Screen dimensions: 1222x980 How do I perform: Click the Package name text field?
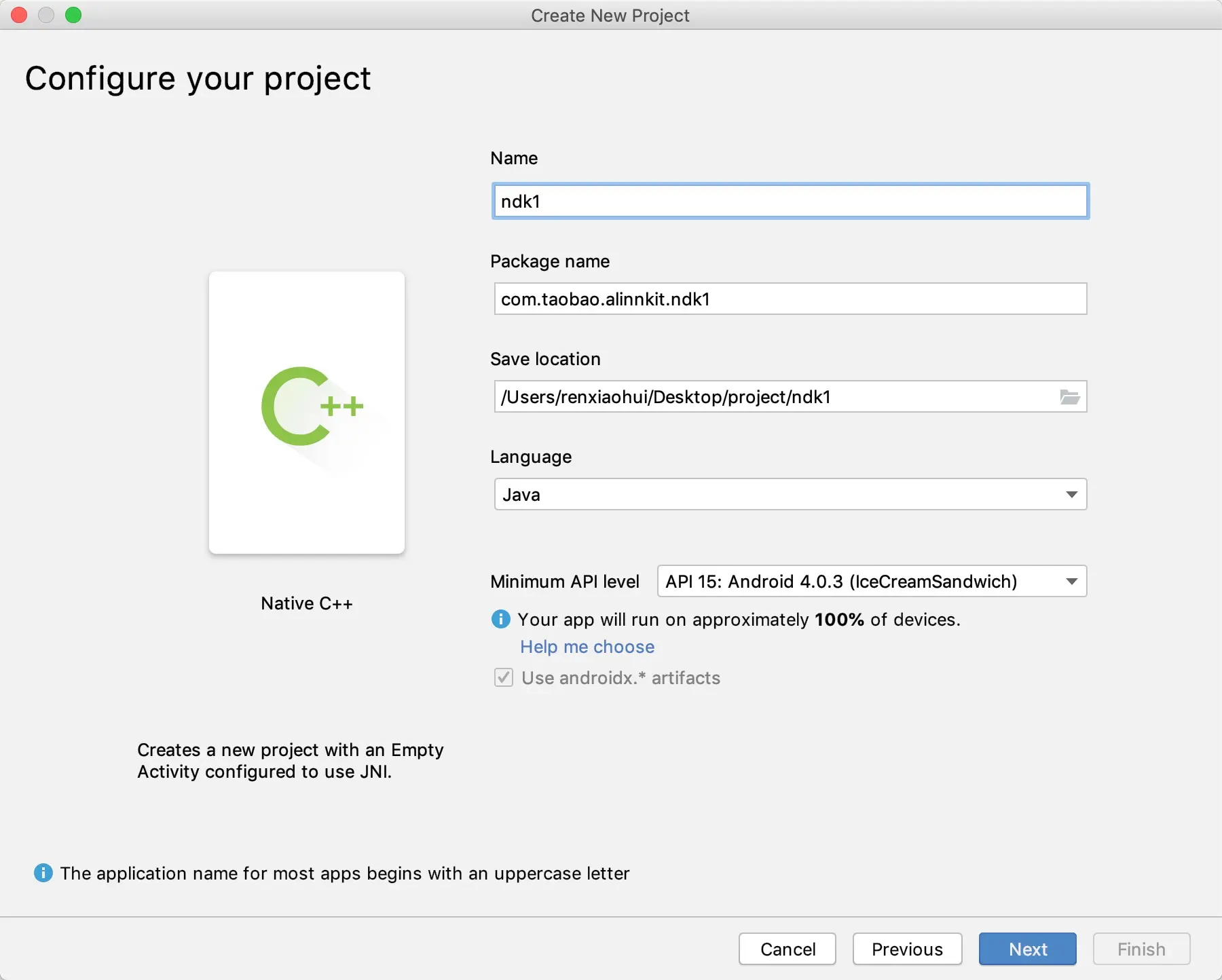tap(790, 299)
